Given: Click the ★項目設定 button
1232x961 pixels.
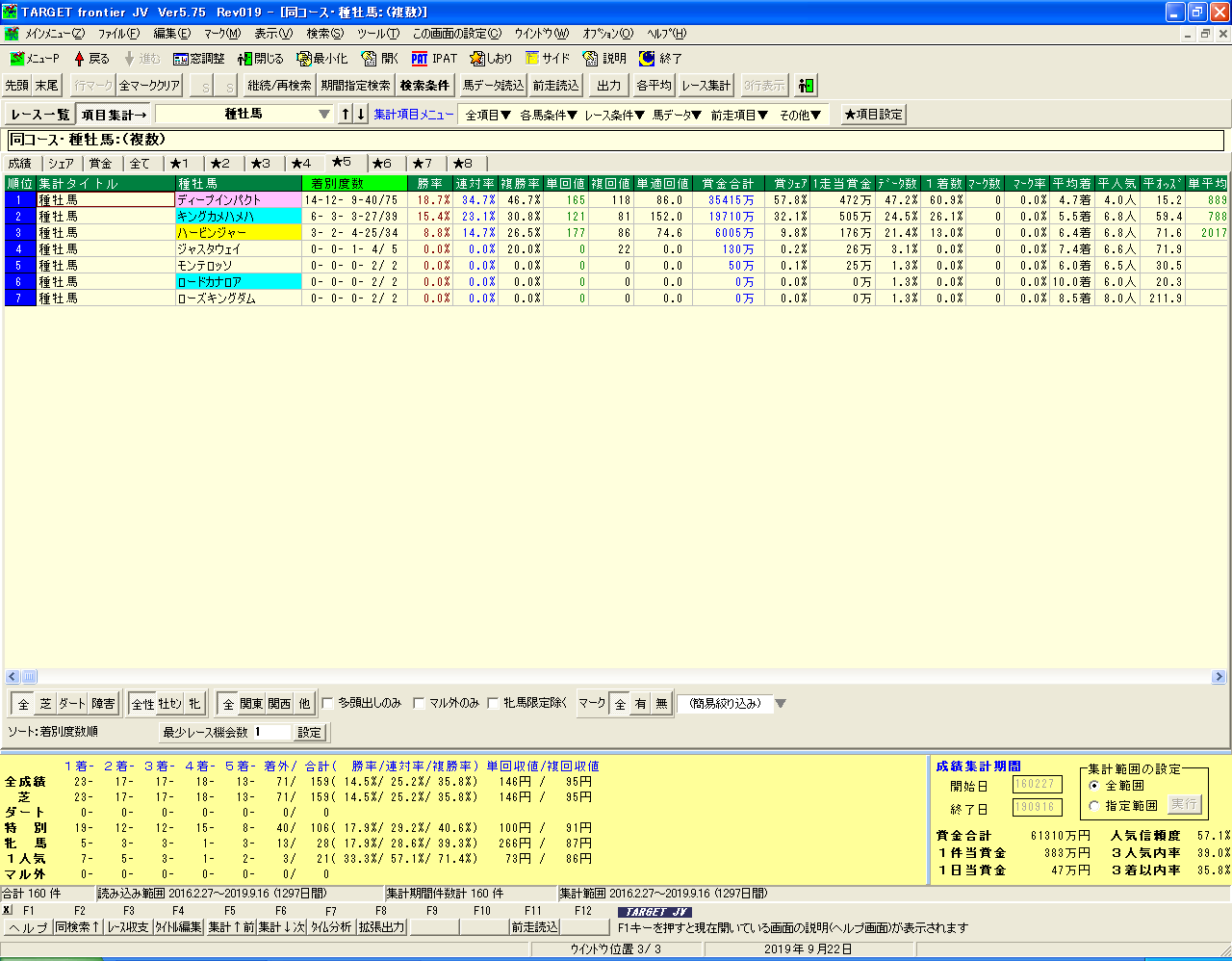Looking at the screenshot, I should coord(873,115).
